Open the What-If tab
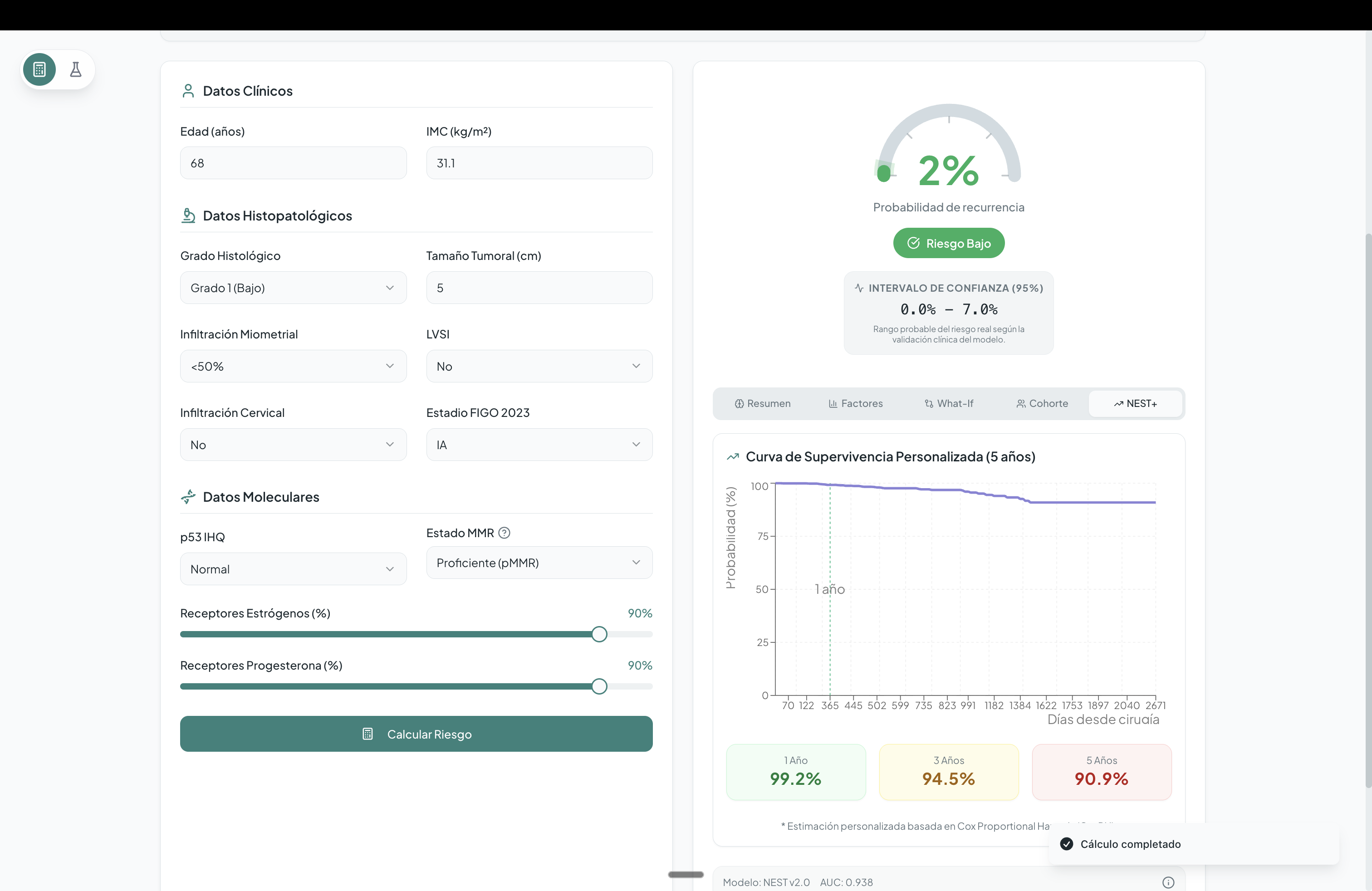 pos(949,403)
